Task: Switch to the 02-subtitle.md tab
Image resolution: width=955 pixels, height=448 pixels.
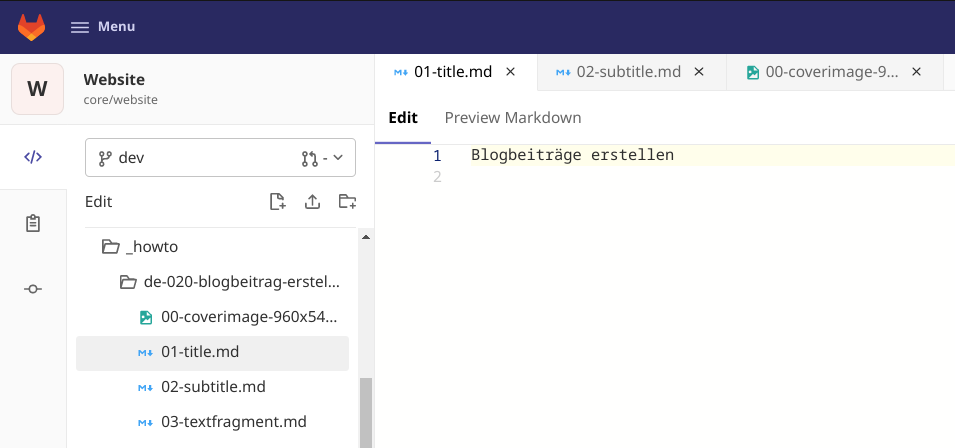Action: coord(628,72)
